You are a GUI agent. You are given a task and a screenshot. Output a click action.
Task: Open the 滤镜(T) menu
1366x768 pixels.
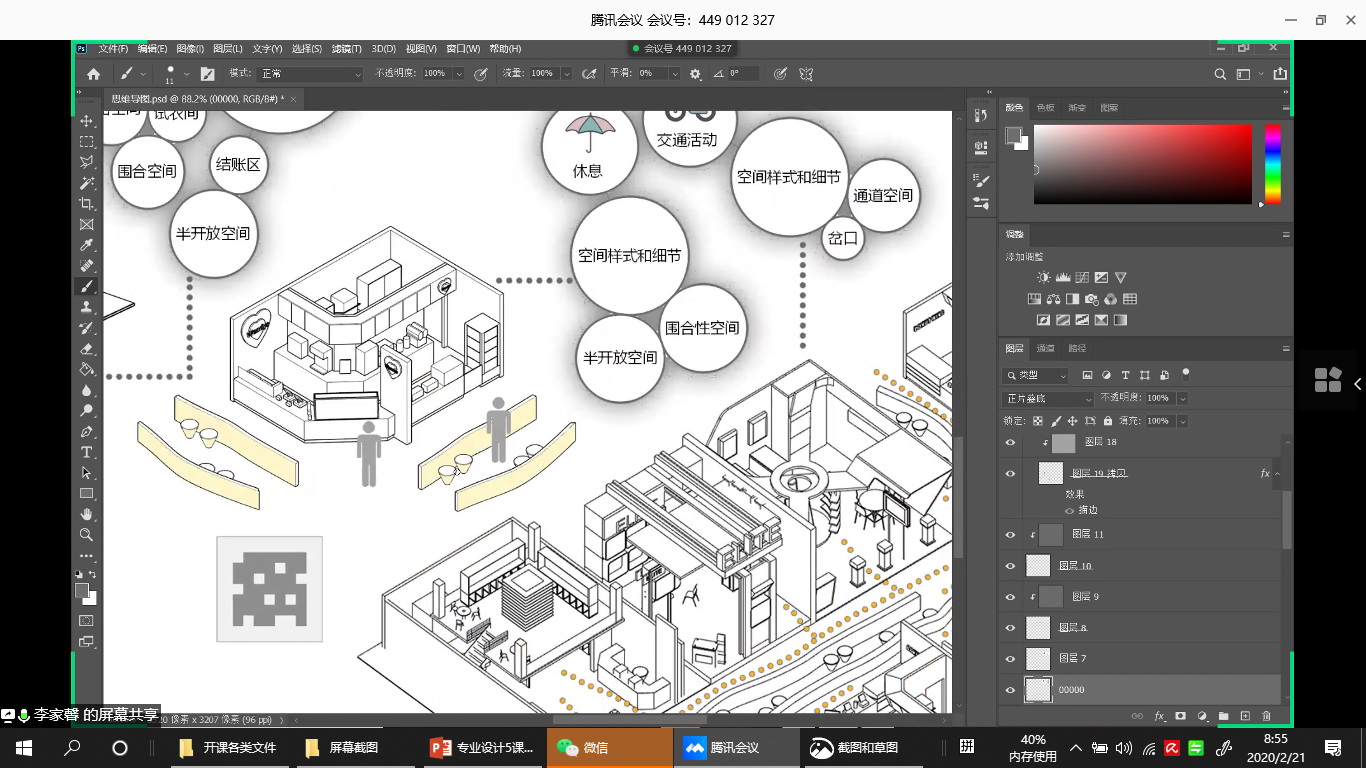[x=347, y=49]
